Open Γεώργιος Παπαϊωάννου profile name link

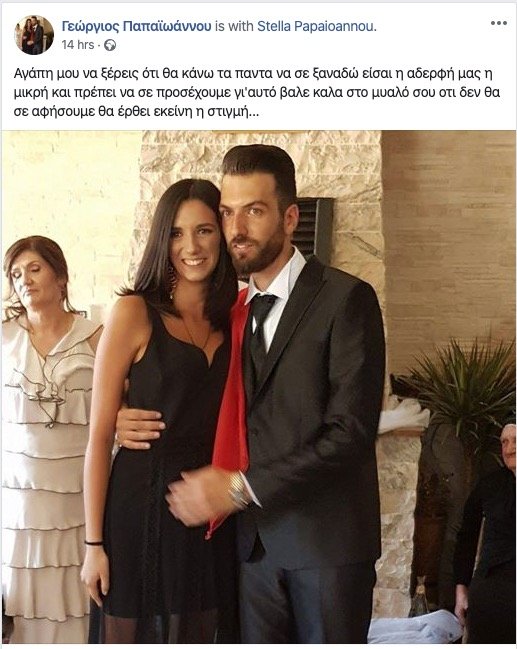[136, 26]
